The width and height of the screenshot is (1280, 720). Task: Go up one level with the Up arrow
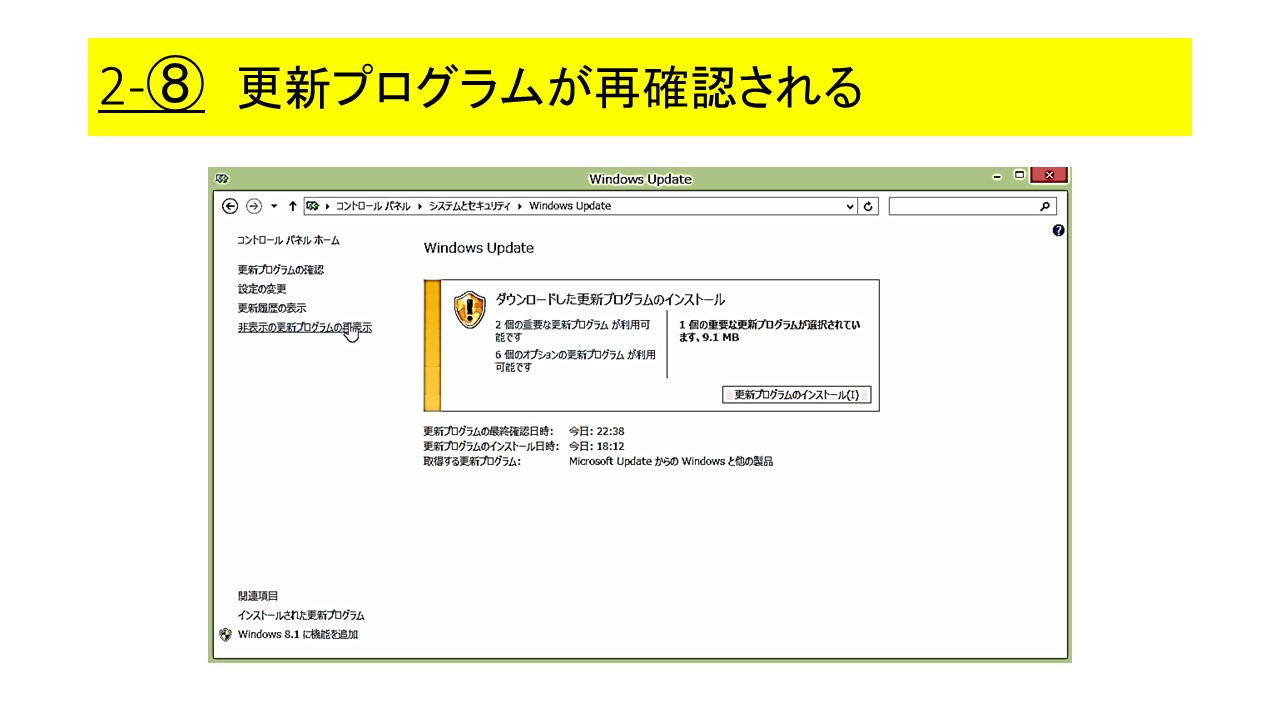(292, 206)
